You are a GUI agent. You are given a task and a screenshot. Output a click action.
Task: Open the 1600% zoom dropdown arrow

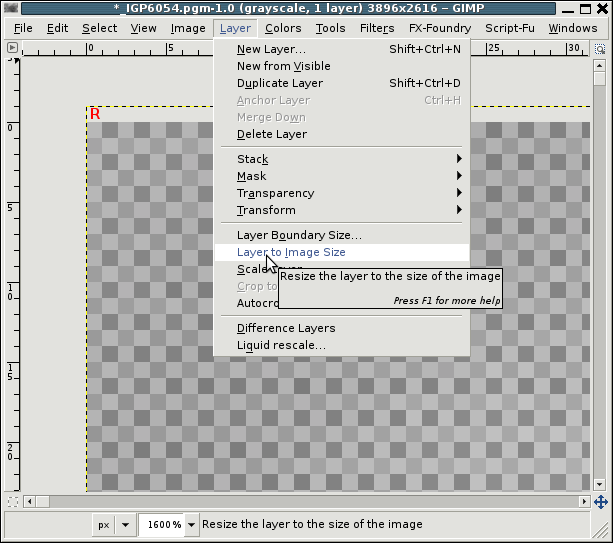click(191, 525)
